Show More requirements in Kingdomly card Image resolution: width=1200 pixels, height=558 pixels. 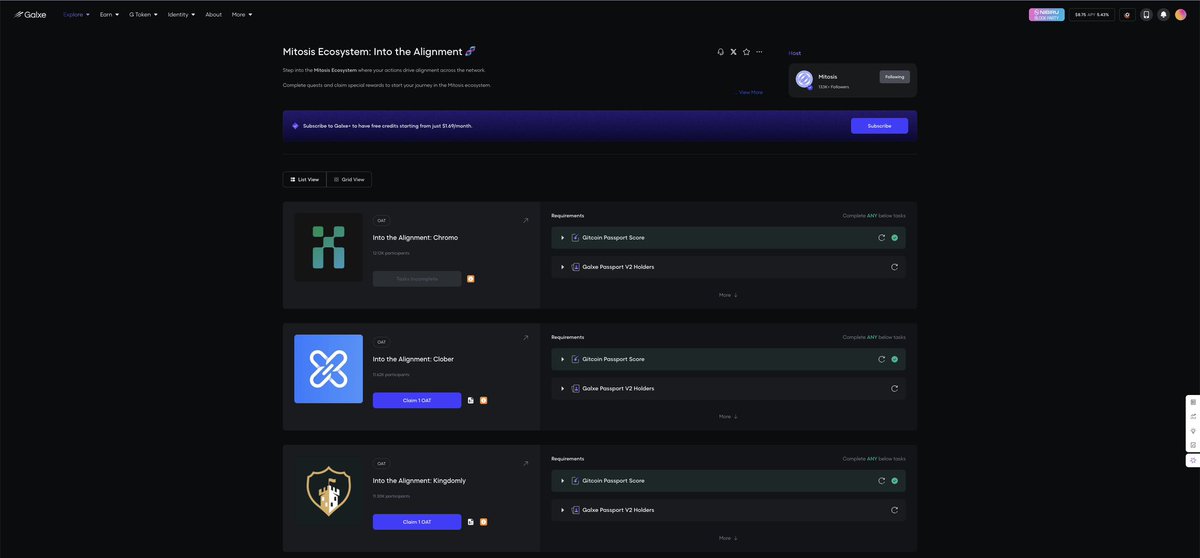[728, 538]
